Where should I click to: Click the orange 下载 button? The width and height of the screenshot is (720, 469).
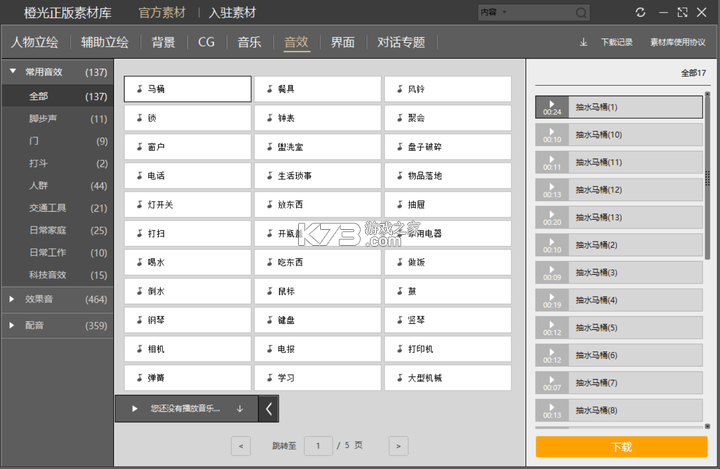click(621, 446)
